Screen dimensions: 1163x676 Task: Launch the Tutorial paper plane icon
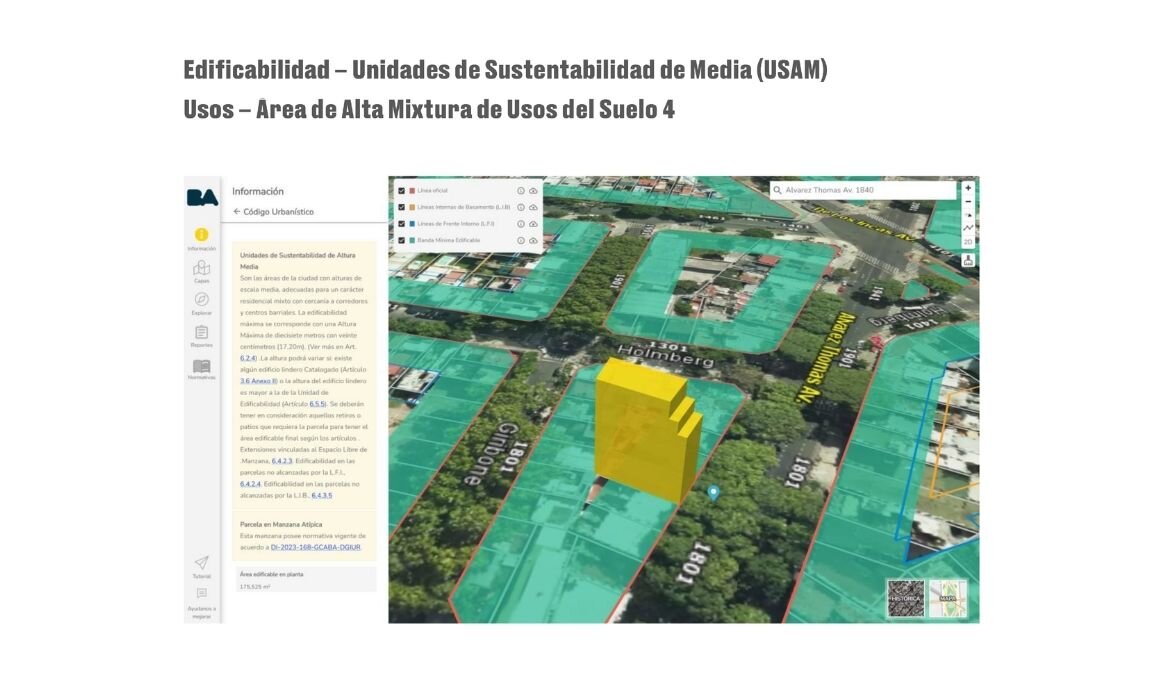(x=201, y=562)
